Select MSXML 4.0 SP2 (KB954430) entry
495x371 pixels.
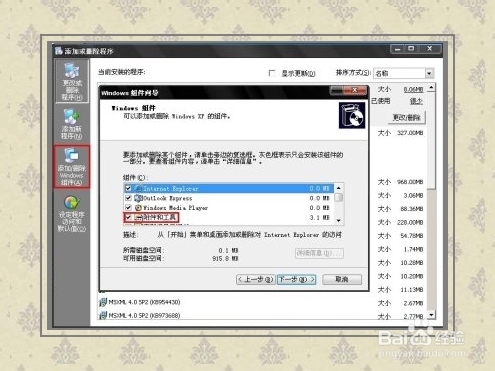point(144,302)
